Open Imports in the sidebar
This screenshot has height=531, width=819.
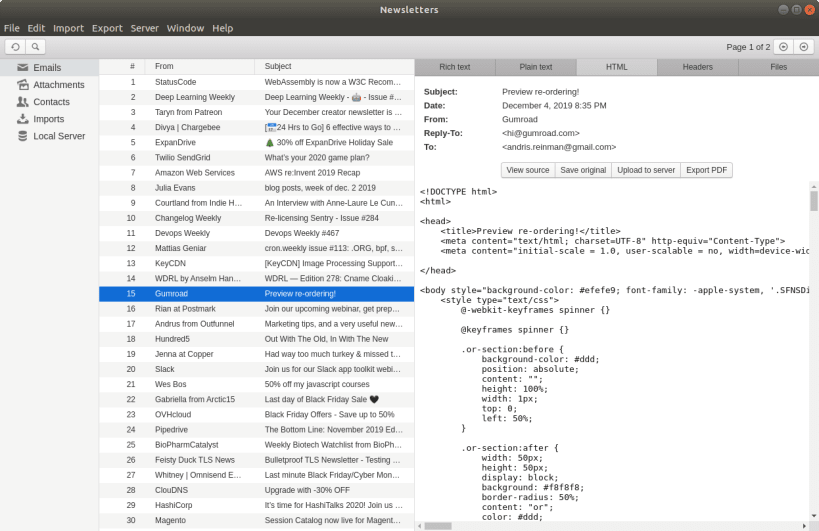pos(48,119)
